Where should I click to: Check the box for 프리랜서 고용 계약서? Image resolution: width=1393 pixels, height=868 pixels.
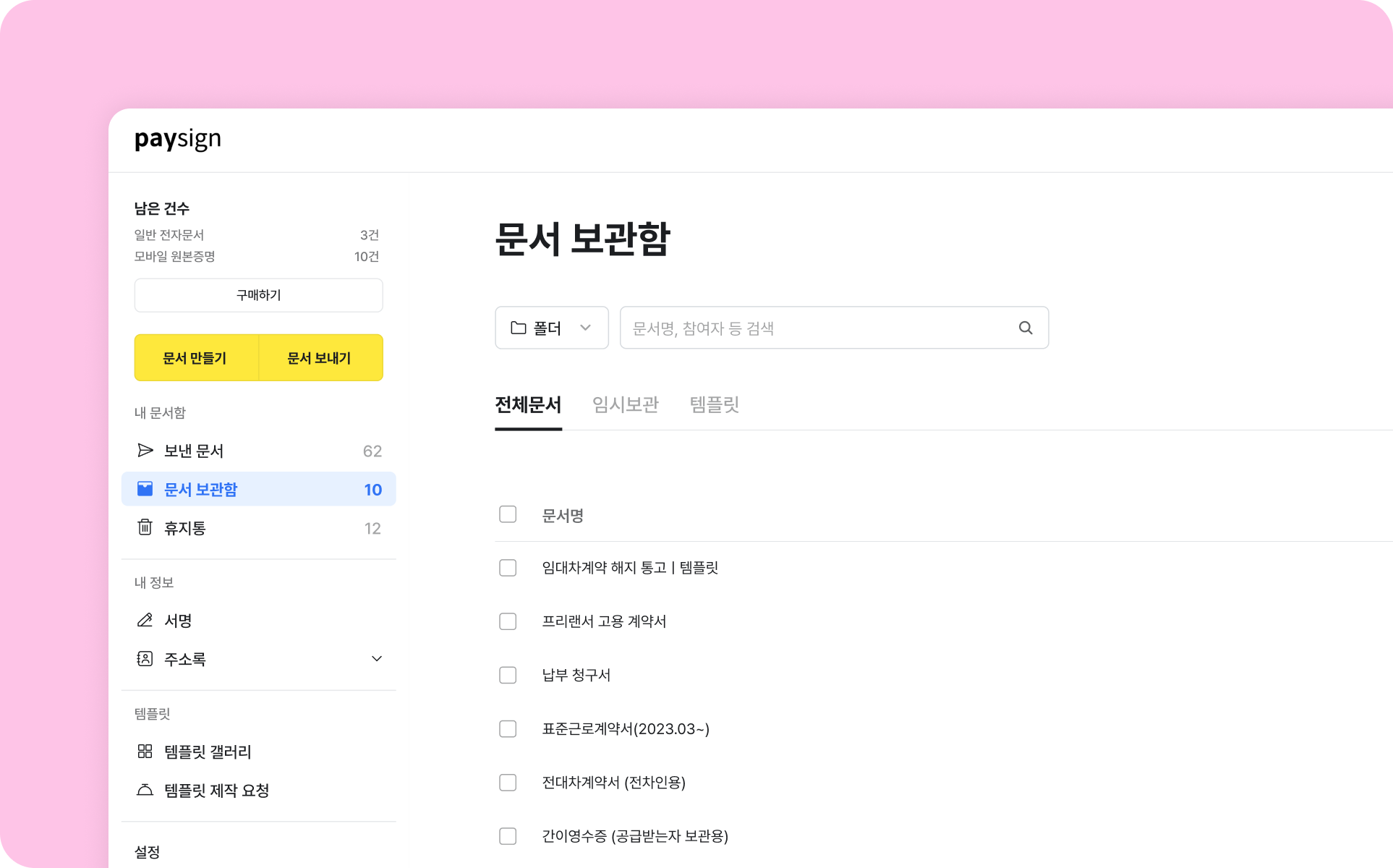pos(508,621)
